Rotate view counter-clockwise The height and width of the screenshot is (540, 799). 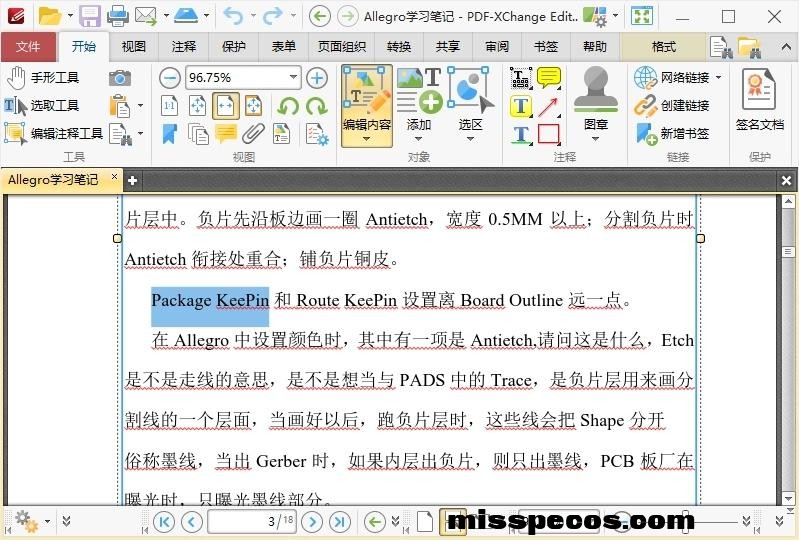(x=288, y=106)
